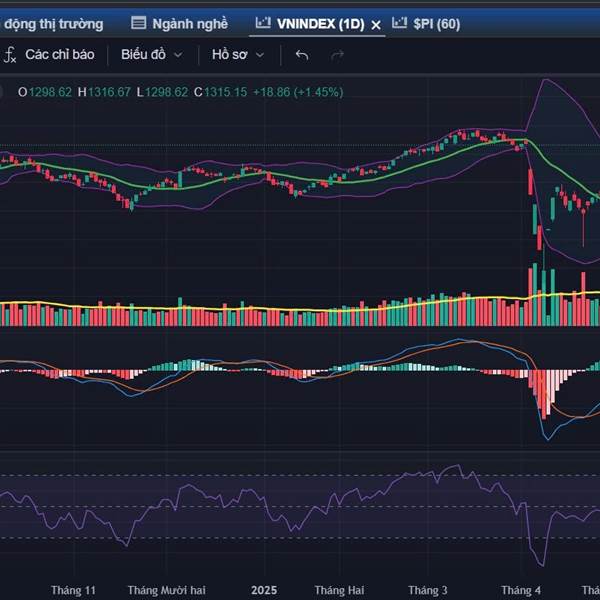The height and width of the screenshot is (600, 600).
Task: Click the Tháng 3 axis label
Action: coord(427,590)
